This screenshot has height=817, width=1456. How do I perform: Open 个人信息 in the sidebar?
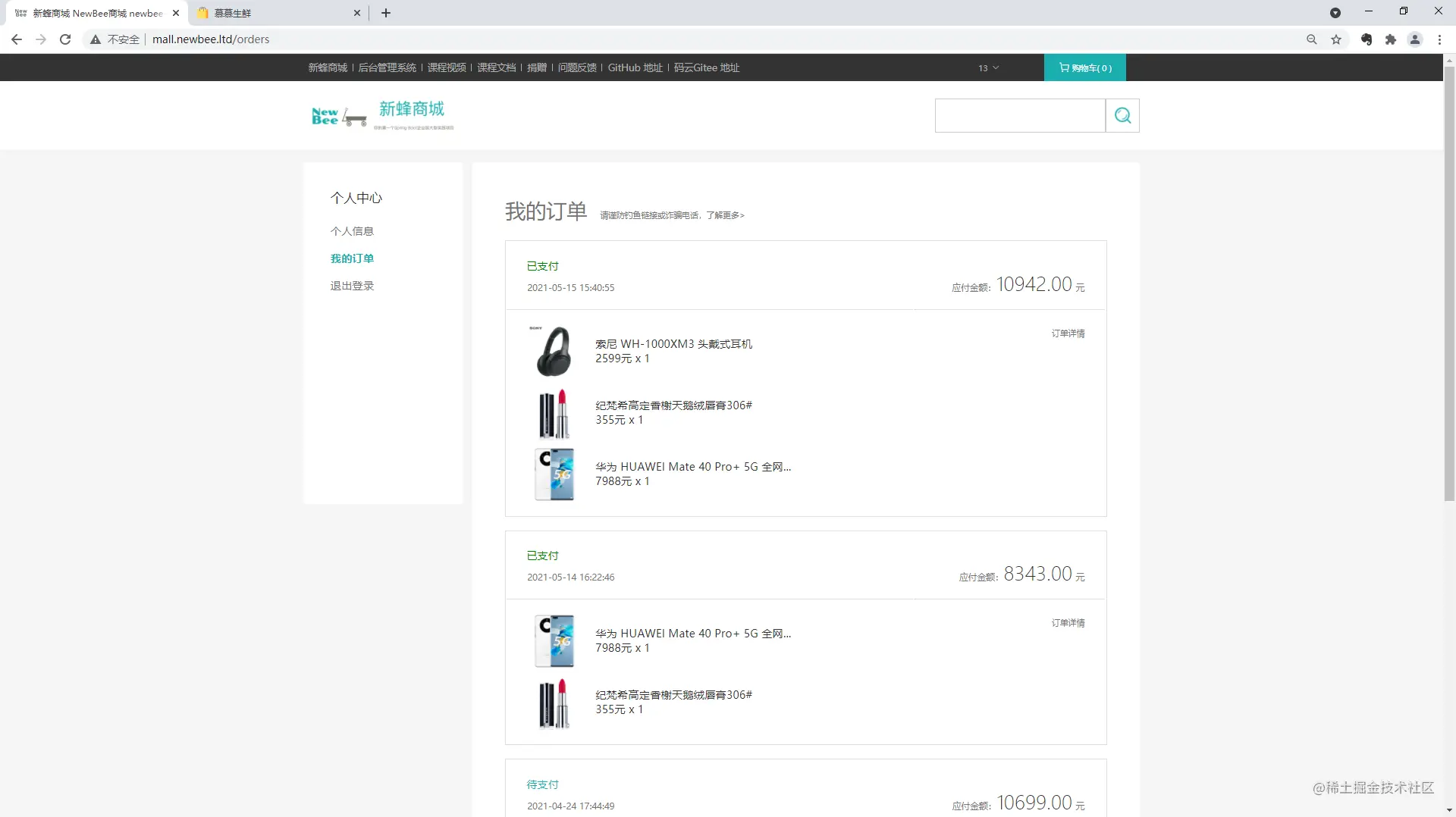pyautogui.click(x=352, y=231)
